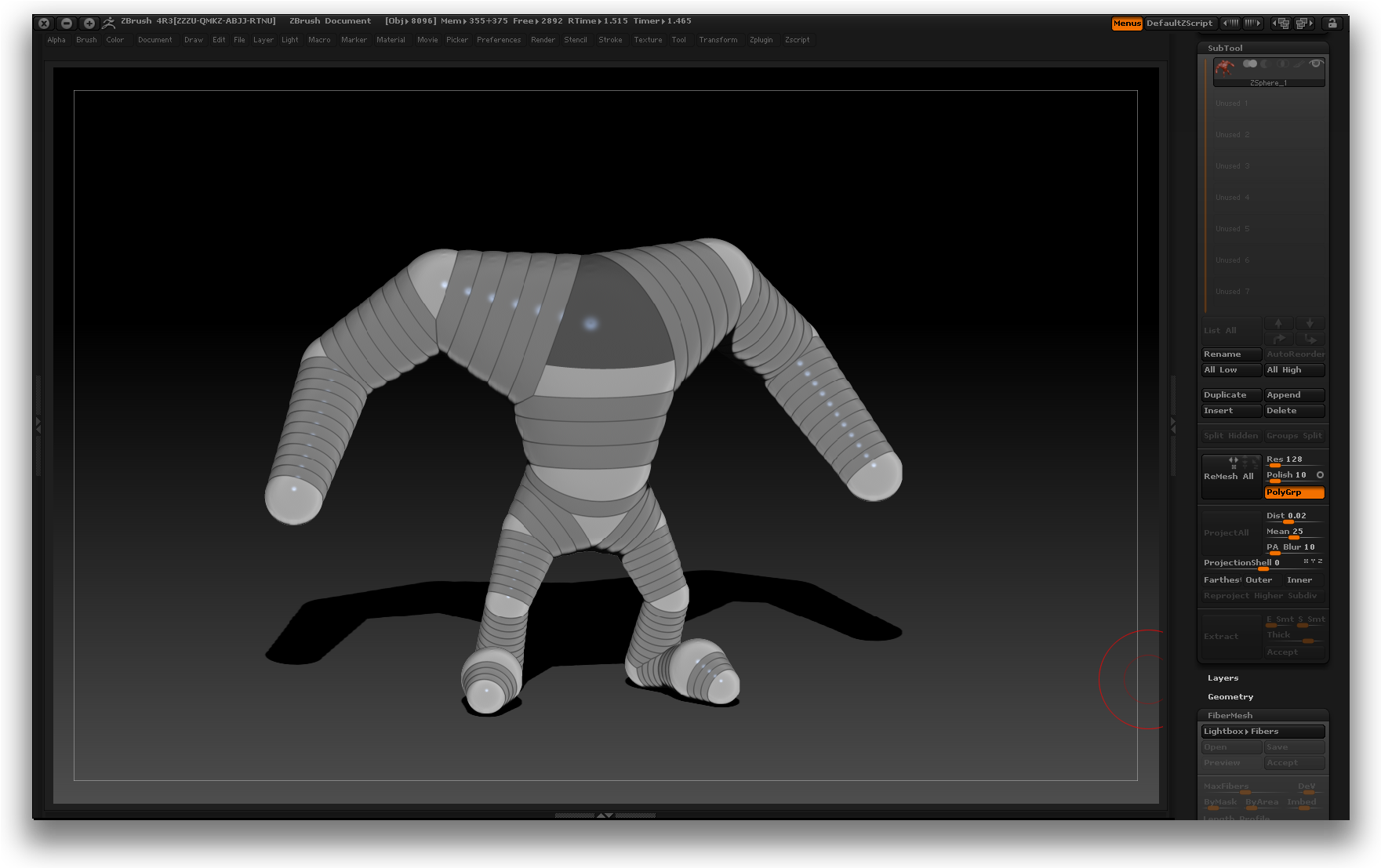The width and height of the screenshot is (1381, 868).
Task: Collapse the FiberMesh sub-palette header
Action: coord(1230,716)
